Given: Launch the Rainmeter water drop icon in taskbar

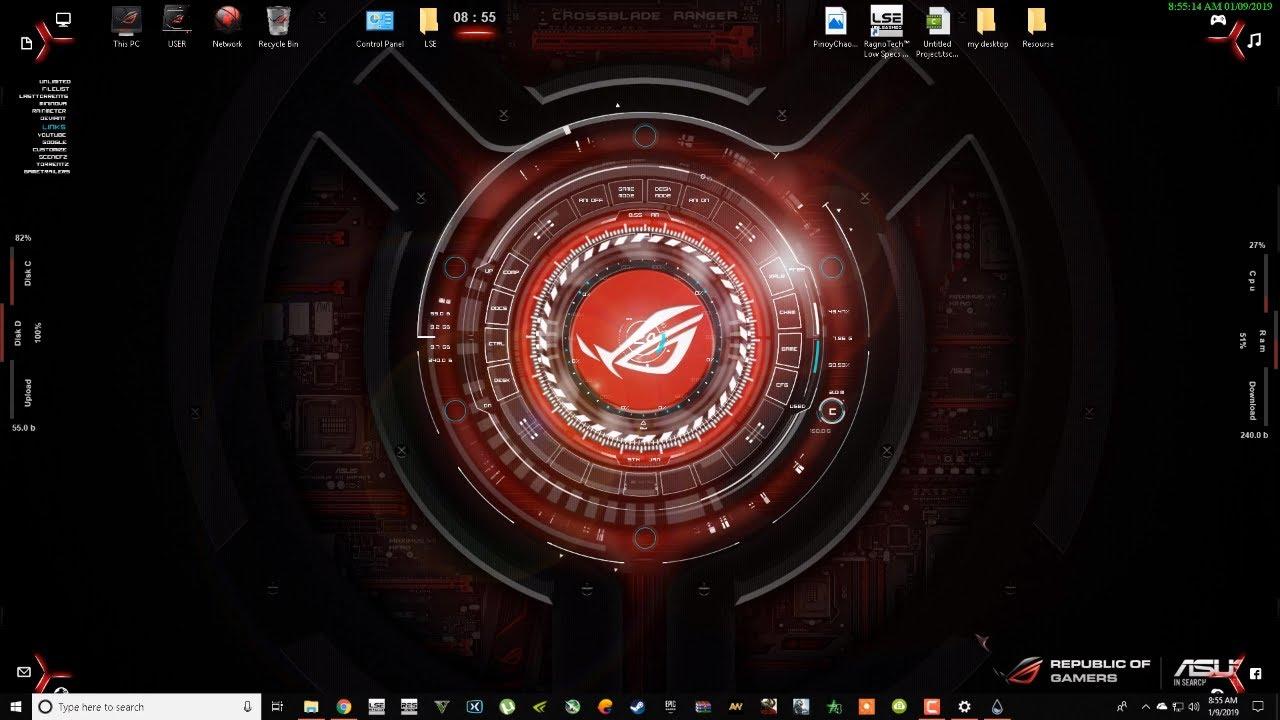Looking at the screenshot, I should (x=997, y=706).
